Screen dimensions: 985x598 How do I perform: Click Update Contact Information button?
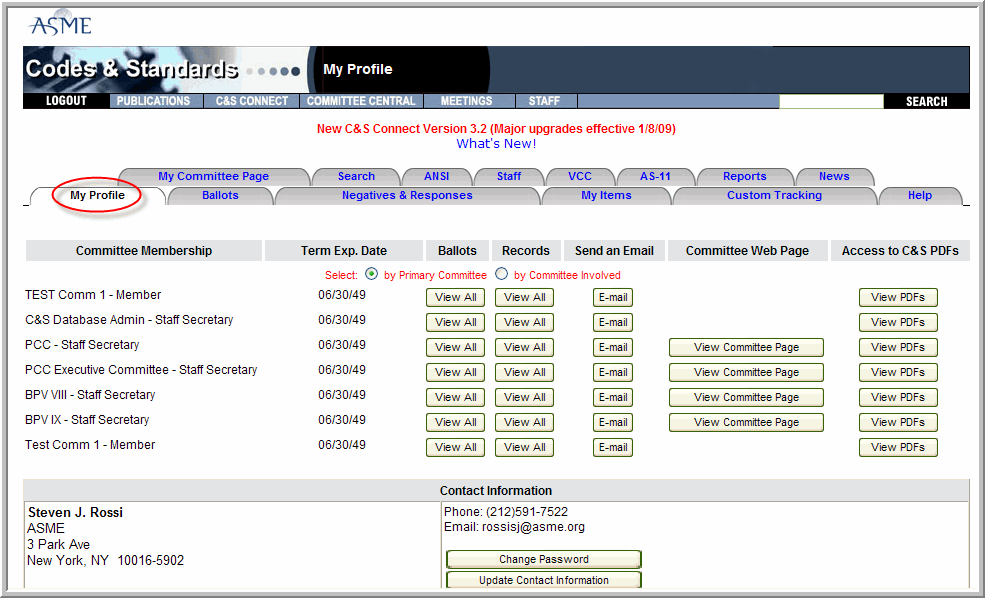click(x=544, y=580)
